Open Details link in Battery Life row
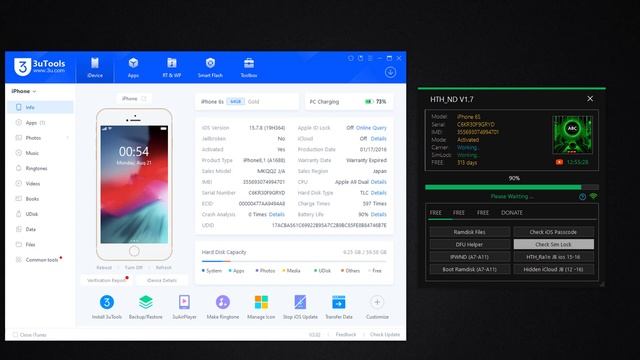Image resolution: width=640 pixels, height=360 pixels. point(378,214)
